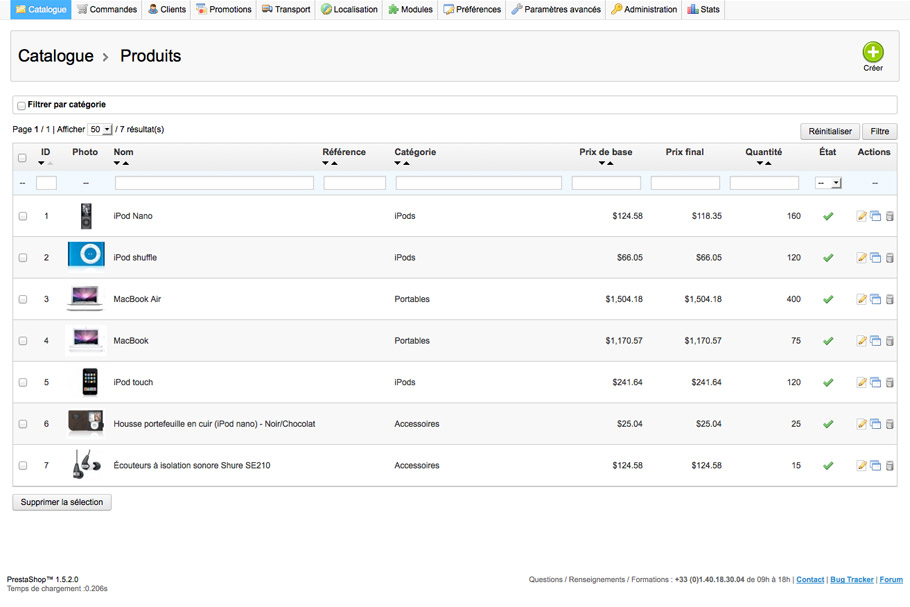Open the Promotions menu

(x=223, y=9)
